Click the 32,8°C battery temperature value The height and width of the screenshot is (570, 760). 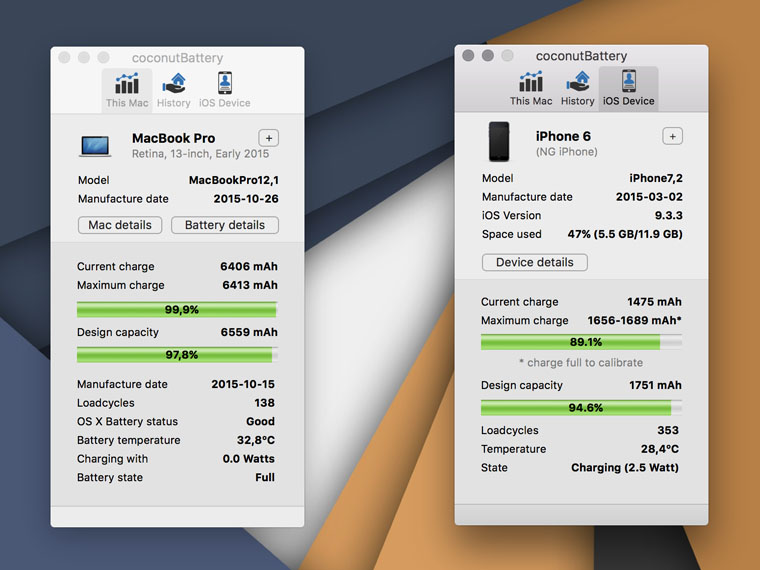pos(255,440)
